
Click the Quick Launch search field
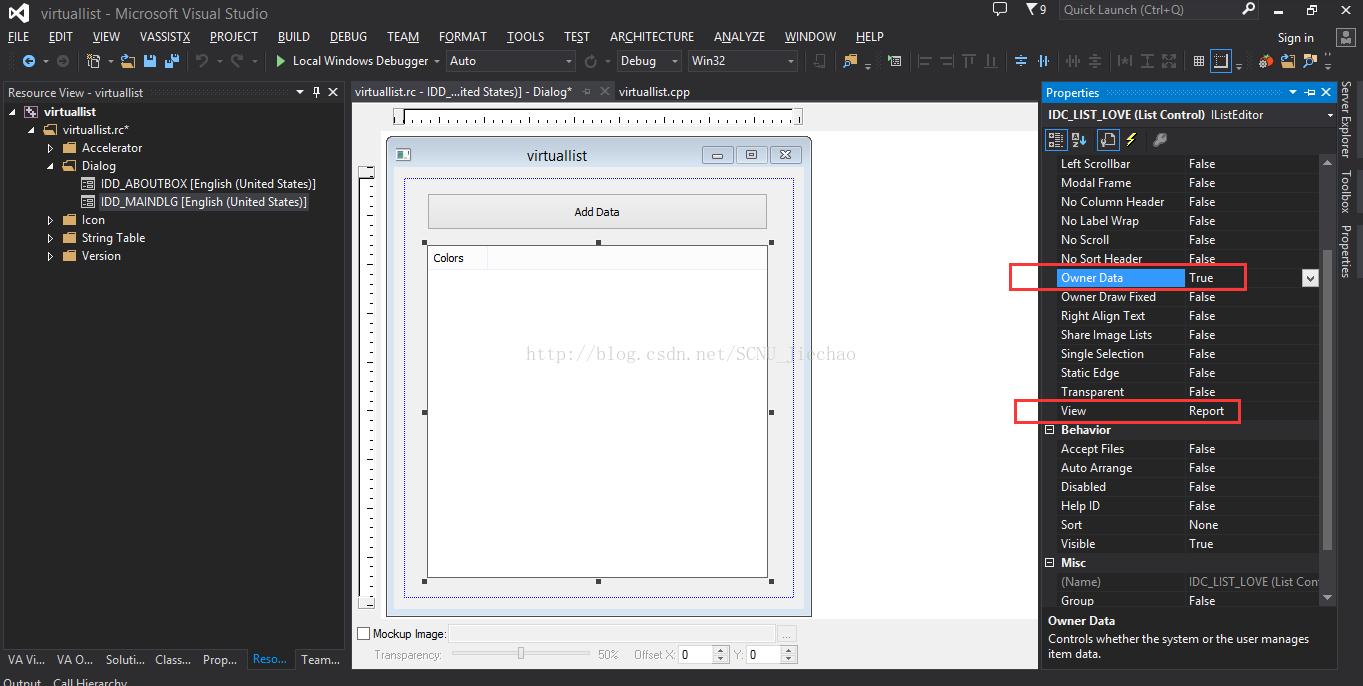tap(1149, 9)
